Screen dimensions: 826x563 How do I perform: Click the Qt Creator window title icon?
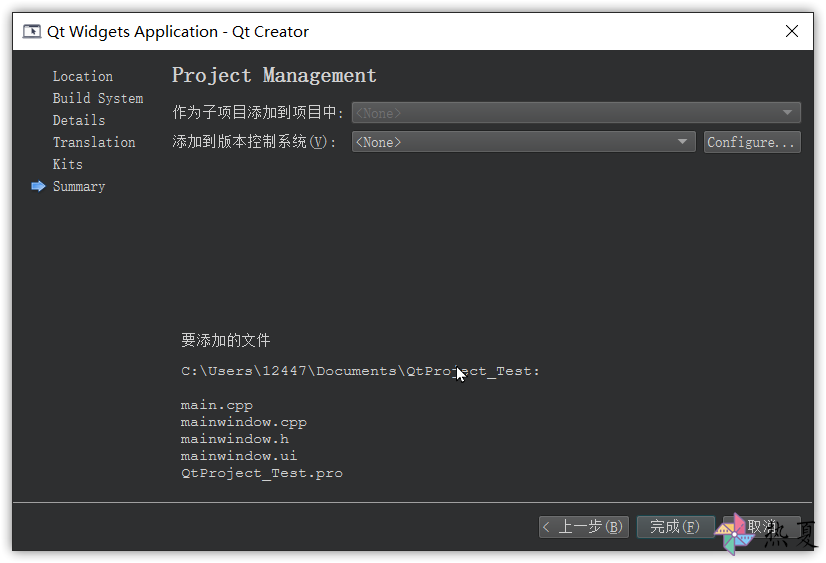pyautogui.click(x=32, y=32)
